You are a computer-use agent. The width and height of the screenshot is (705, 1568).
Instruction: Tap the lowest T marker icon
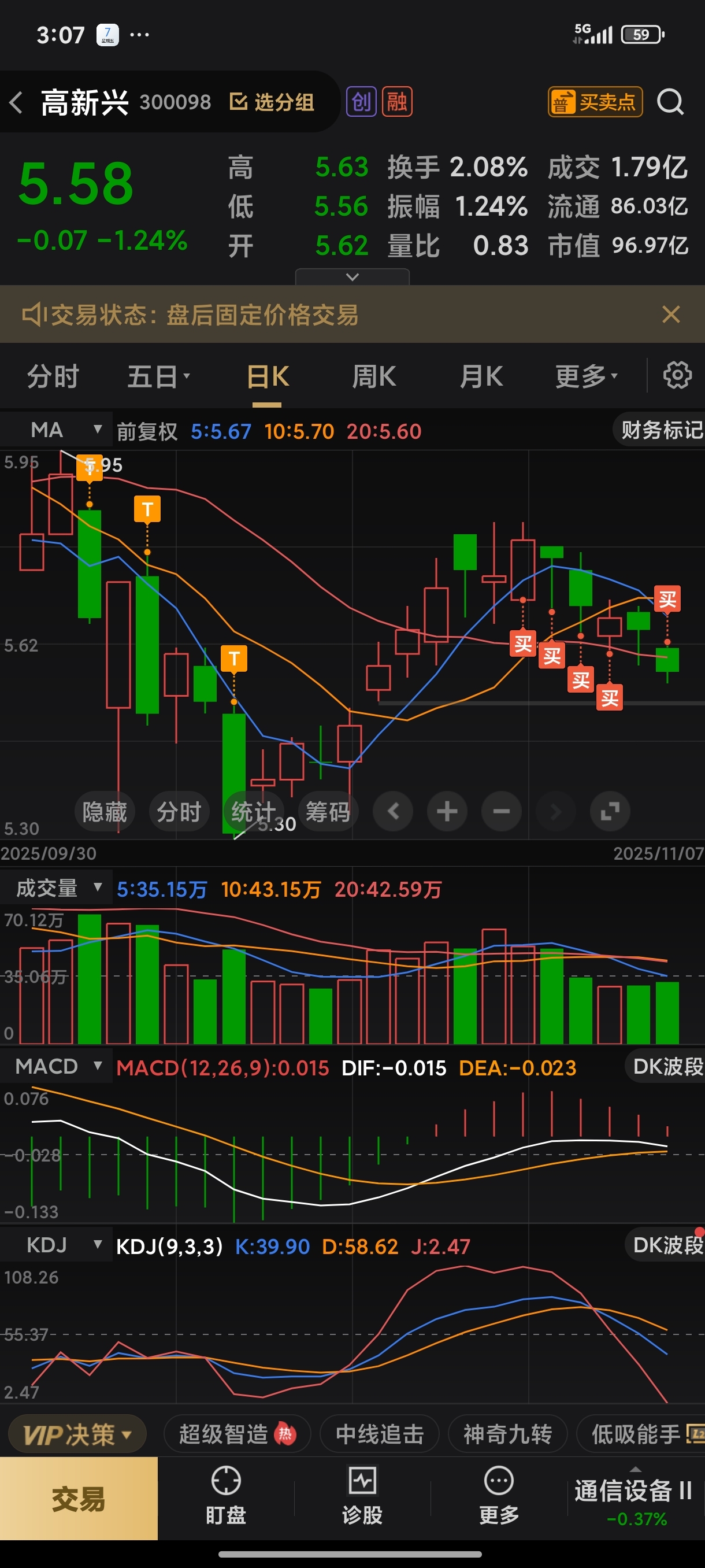pyautogui.click(x=233, y=658)
